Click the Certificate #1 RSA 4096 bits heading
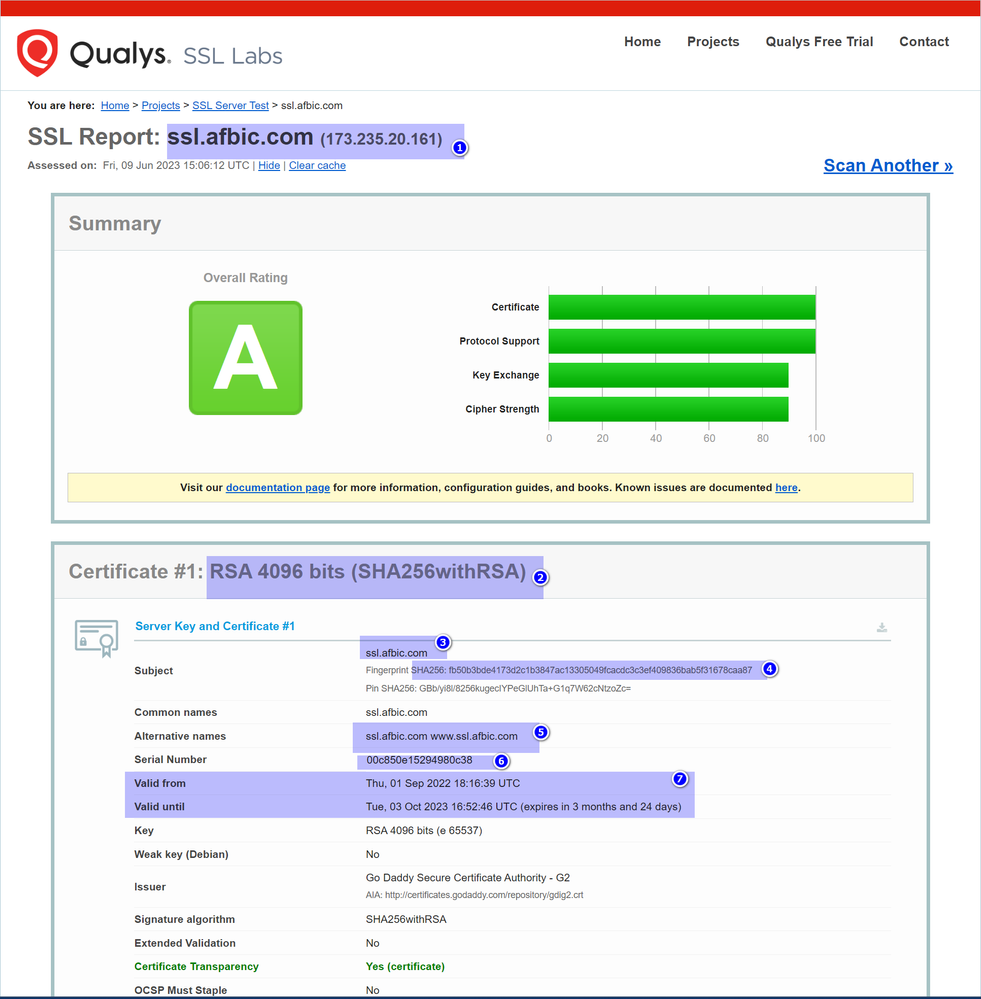 tap(297, 571)
